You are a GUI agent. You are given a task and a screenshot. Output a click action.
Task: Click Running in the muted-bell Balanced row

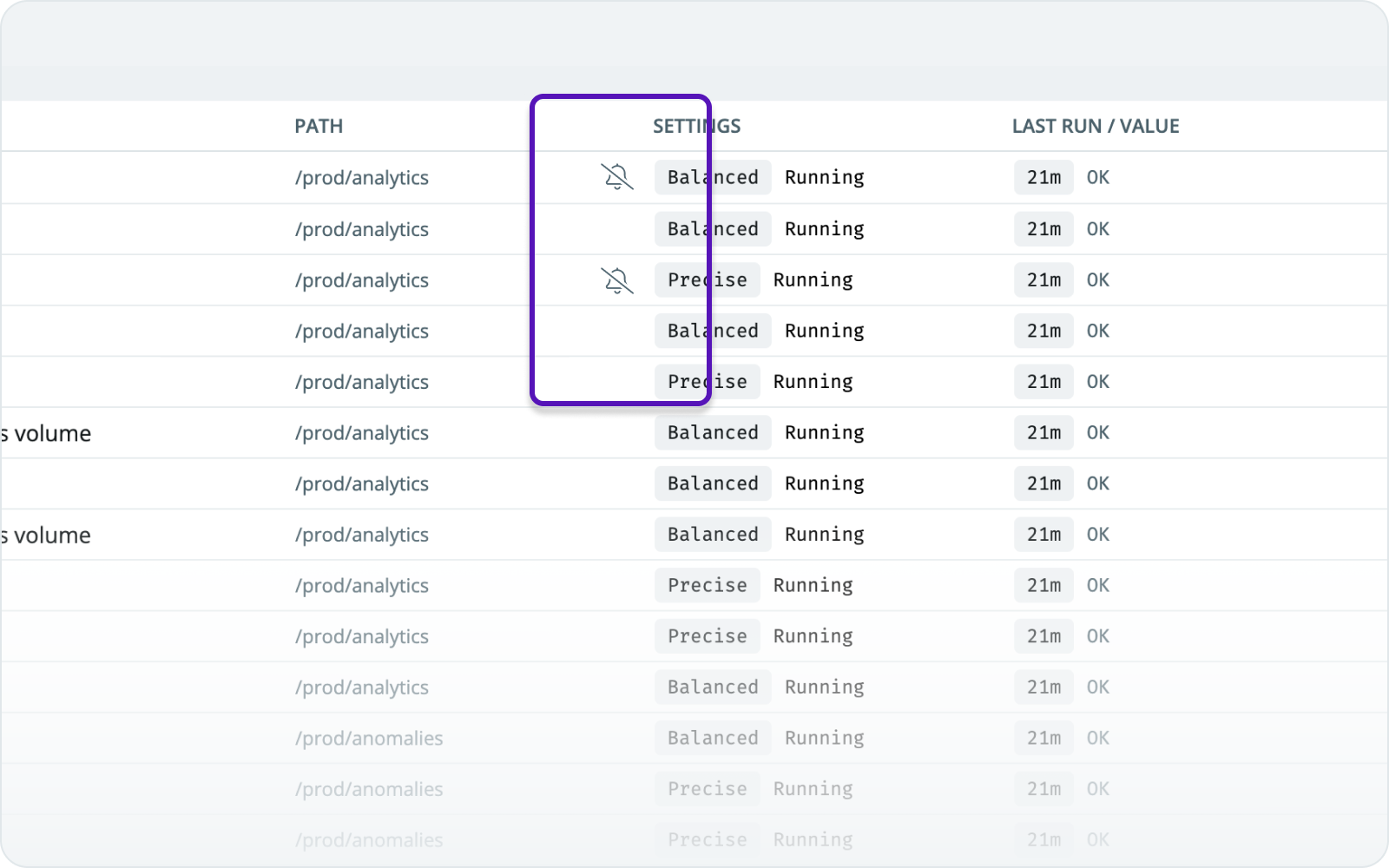[825, 177]
